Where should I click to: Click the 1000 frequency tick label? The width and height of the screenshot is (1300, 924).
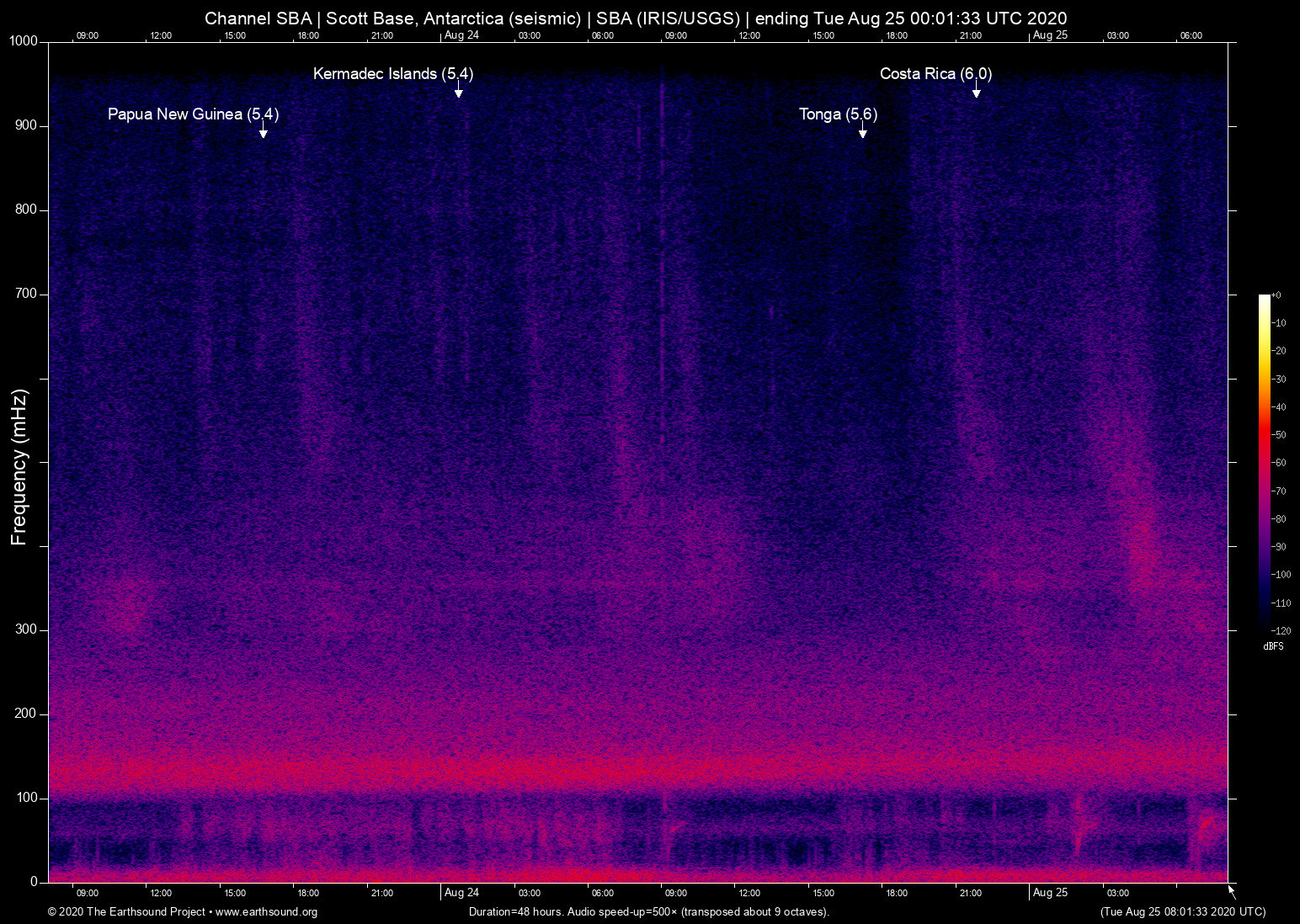pos(23,41)
